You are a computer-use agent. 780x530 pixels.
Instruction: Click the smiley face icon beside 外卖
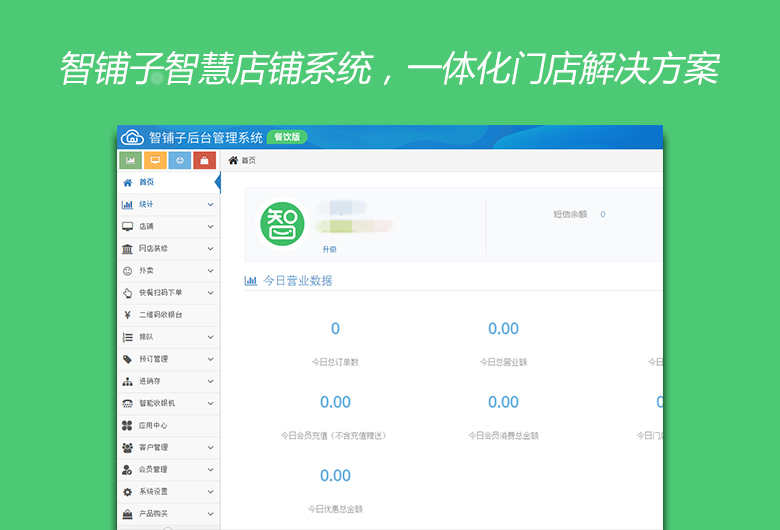pyautogui.click(x=127, y=271)
